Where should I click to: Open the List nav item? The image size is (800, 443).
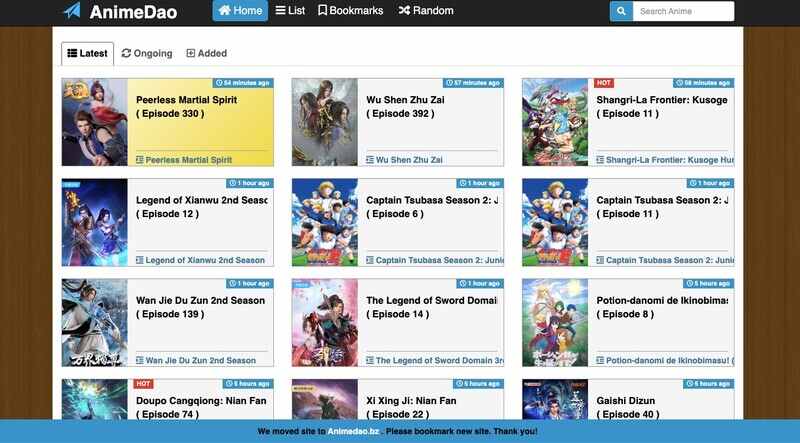(x=290, y=11)
